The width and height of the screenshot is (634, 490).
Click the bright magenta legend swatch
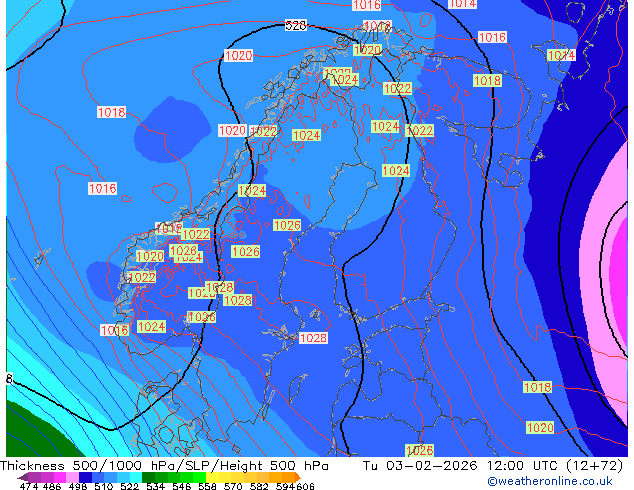tap(60, 477)
